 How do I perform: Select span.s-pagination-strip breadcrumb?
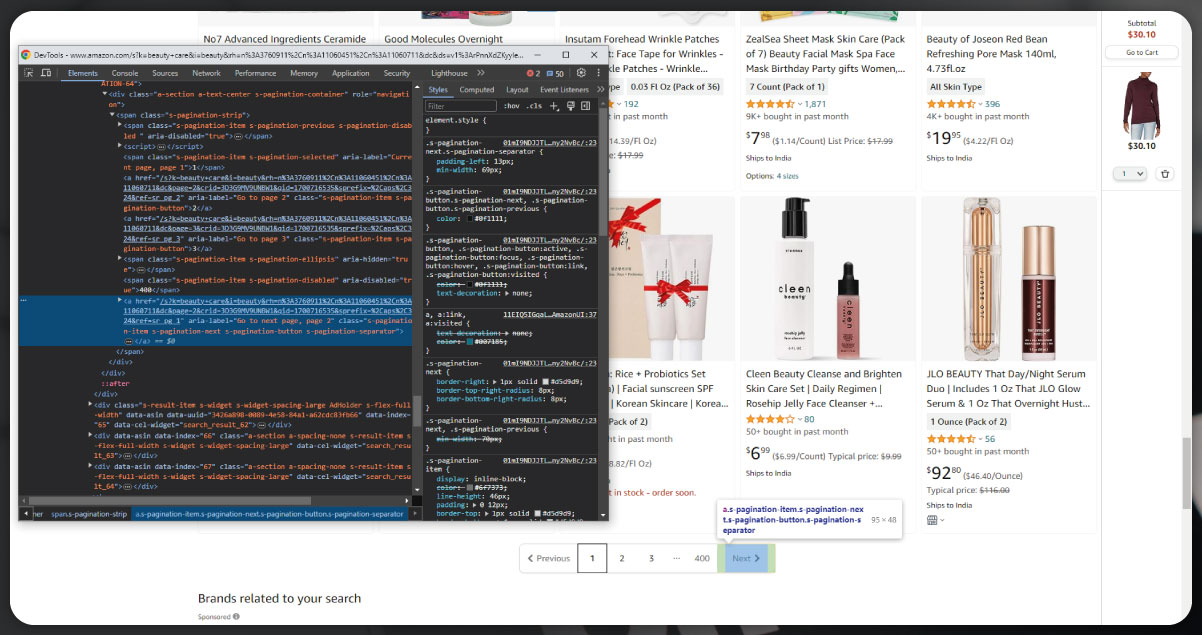click(90, 513)
